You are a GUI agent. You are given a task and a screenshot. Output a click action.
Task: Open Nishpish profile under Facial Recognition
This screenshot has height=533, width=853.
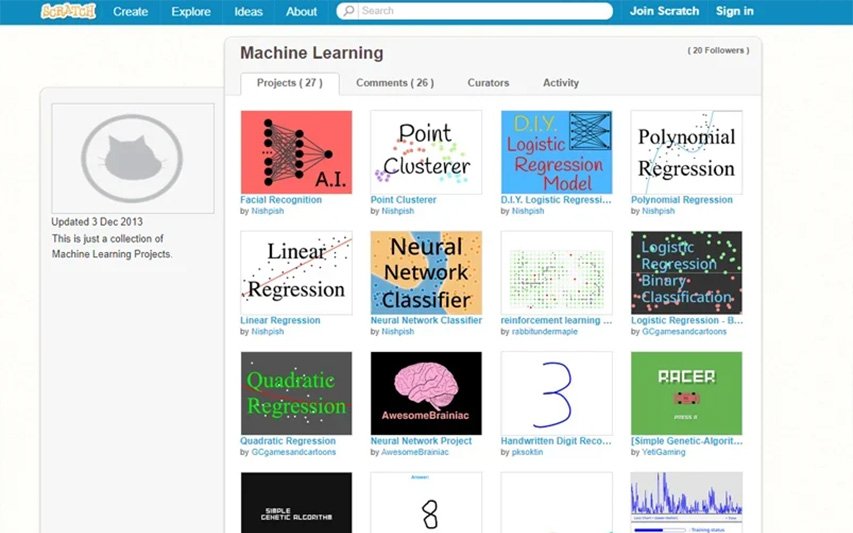tap(268, 211)
